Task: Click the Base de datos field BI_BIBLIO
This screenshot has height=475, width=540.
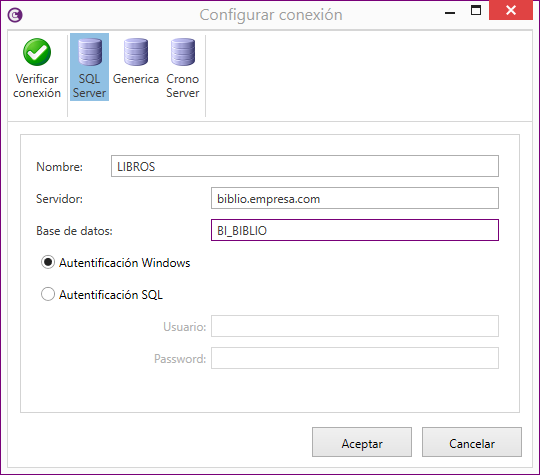Action: pyautogui.click(x=355, y=230)
